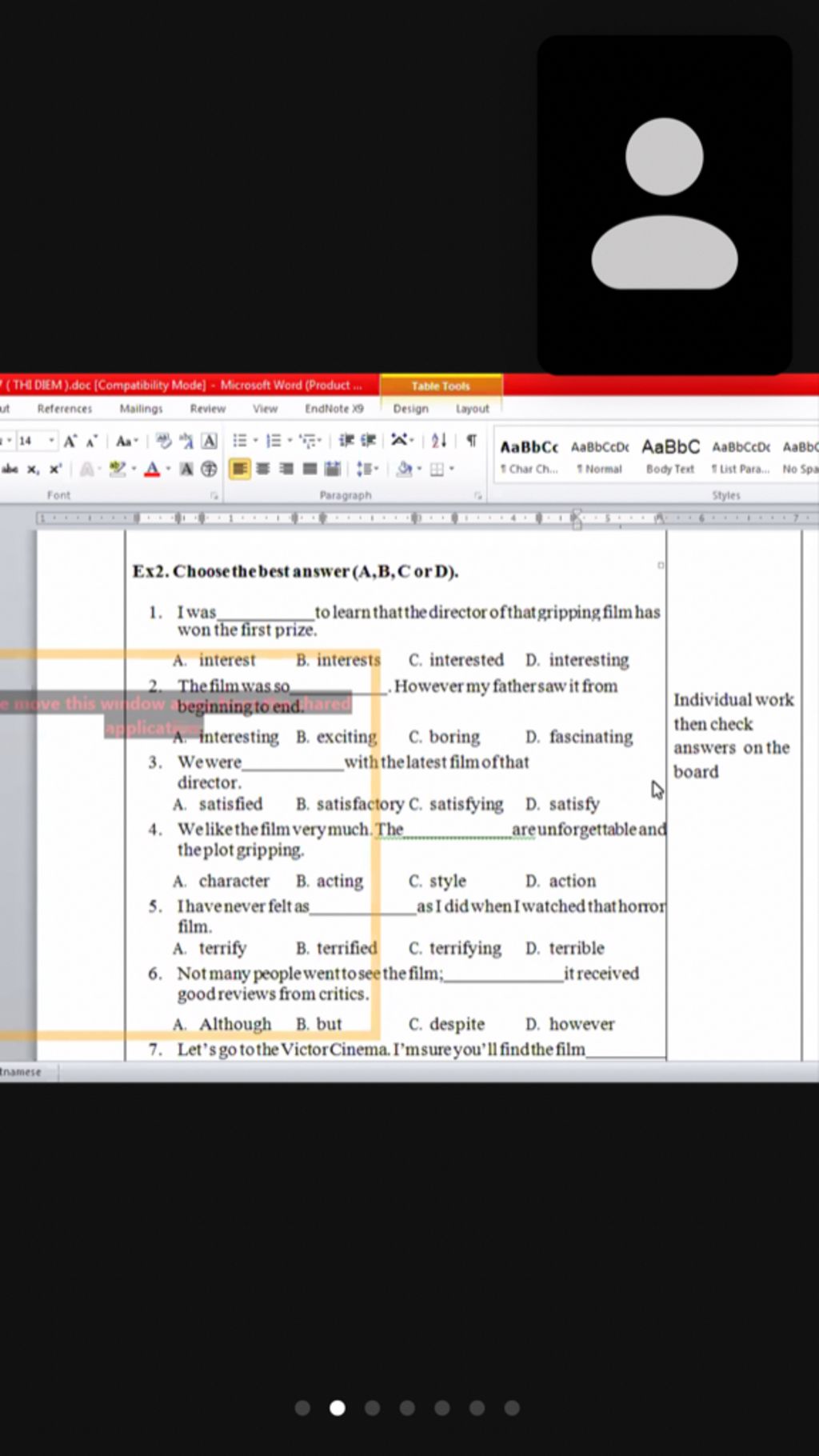819x1456 pixels.
Task: Switch to the EndNote X9 tab
Action: [x=334, y=409]
